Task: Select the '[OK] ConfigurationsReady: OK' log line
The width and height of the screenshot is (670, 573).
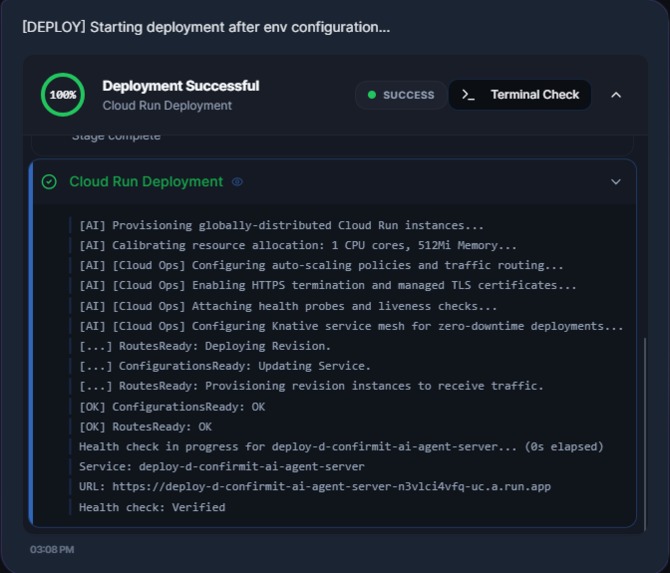Action: pyautogui.click(x=172, y=406)
